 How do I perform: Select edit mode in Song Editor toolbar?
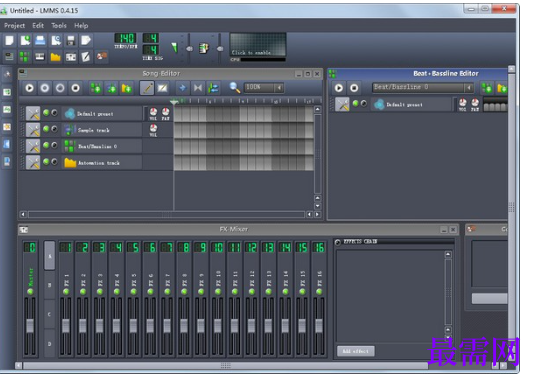point(162,88)
